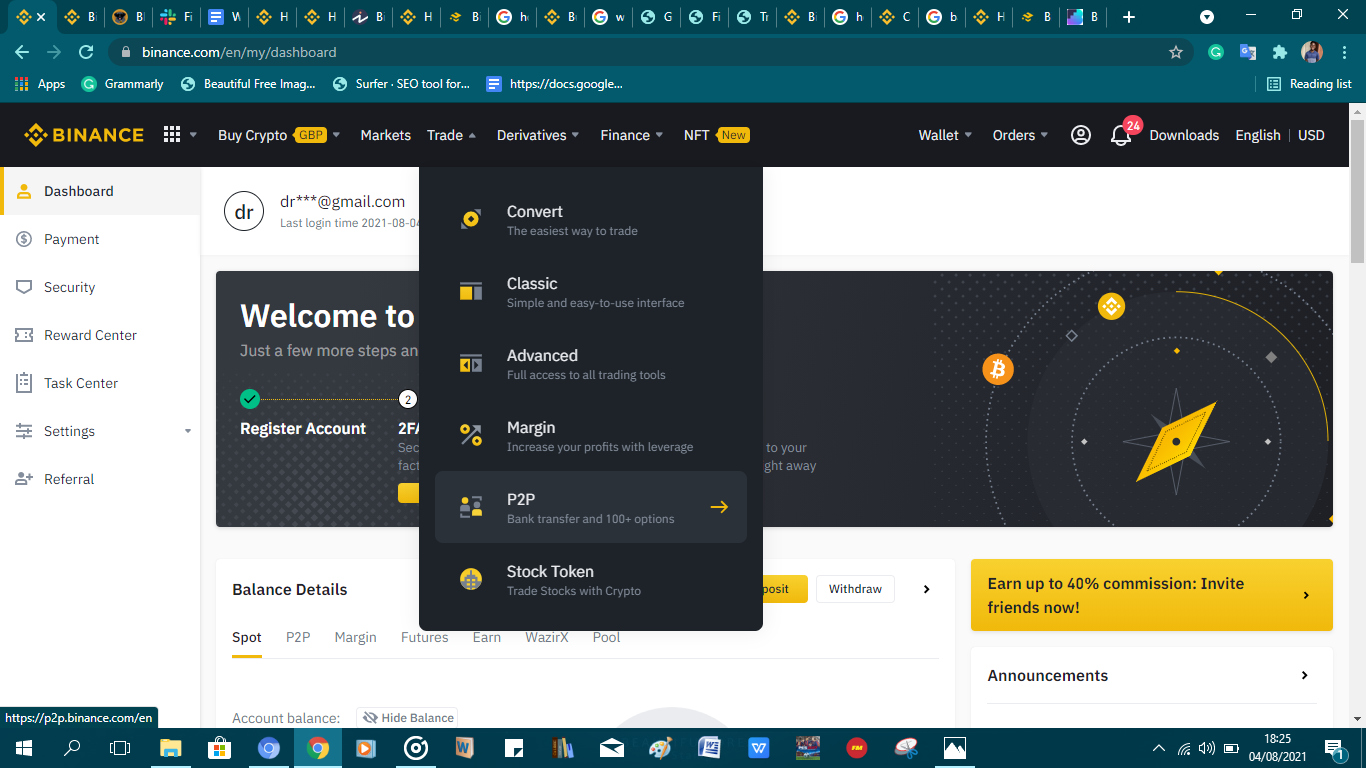Click the Convert icon in Trade menu
This screenshot has height=768, width=1366.
point(471,219)
